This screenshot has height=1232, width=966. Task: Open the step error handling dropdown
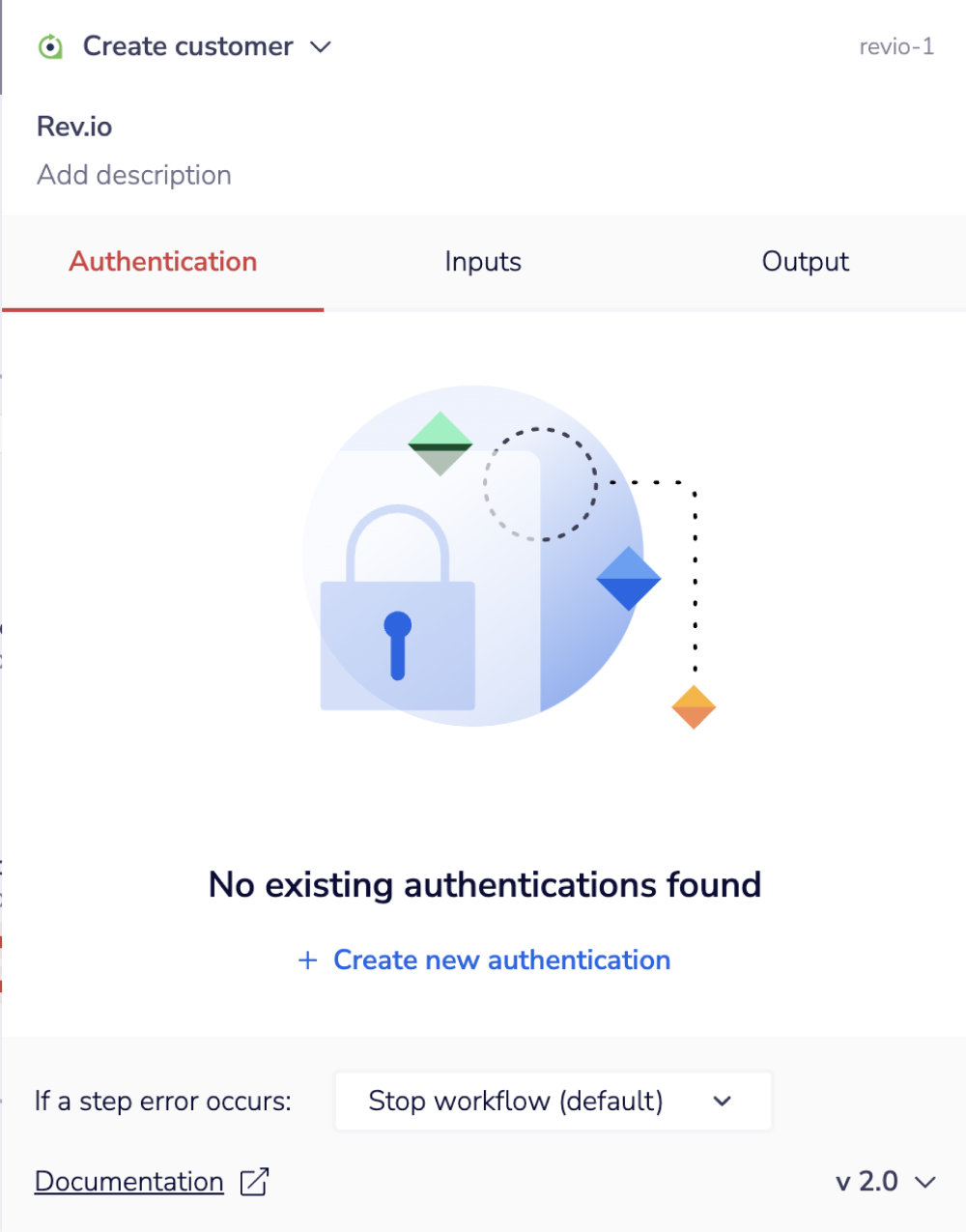click(553, 1101)
